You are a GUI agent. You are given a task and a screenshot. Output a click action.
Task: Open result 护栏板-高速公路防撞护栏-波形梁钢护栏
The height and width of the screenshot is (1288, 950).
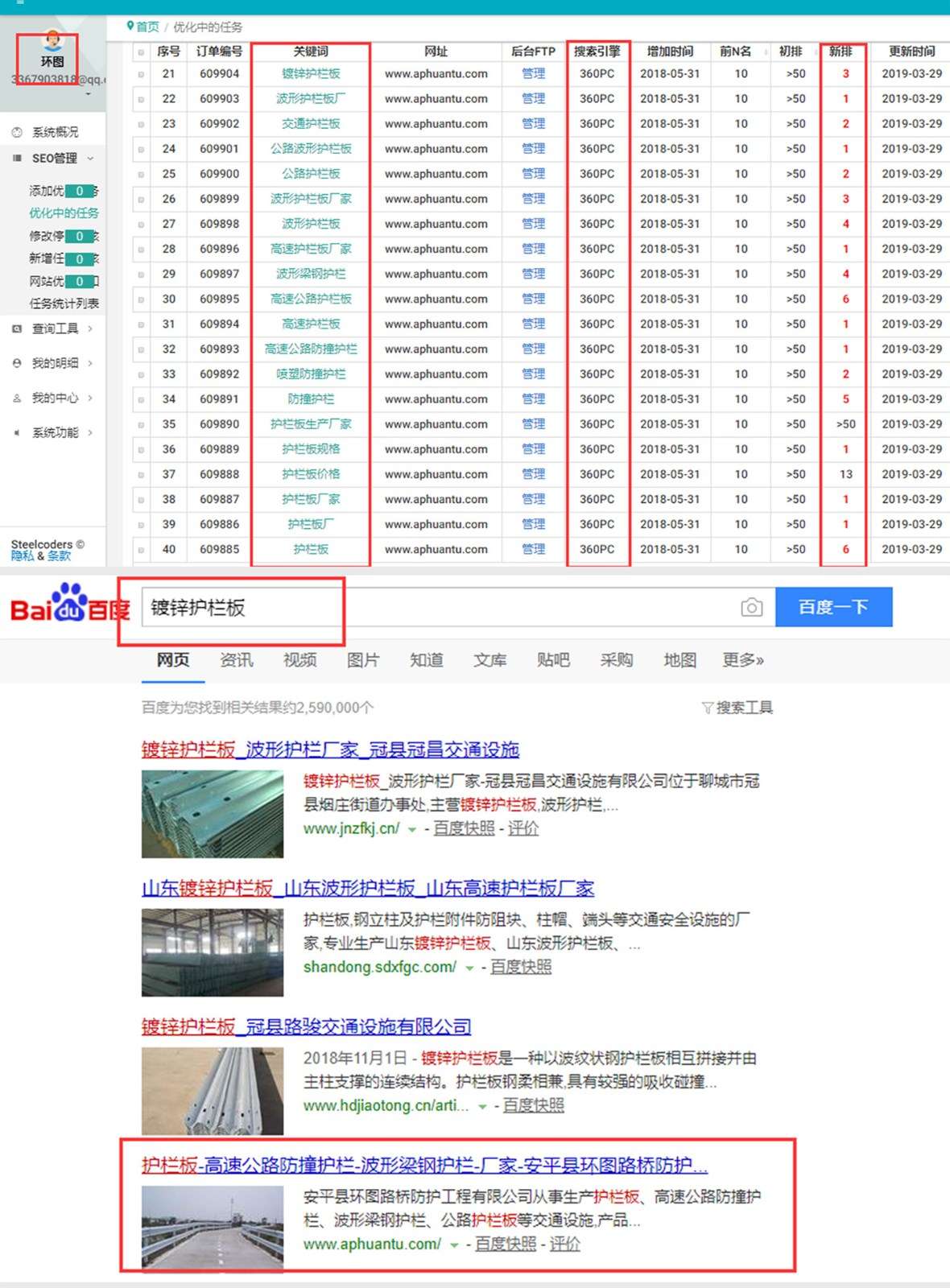425,1166
